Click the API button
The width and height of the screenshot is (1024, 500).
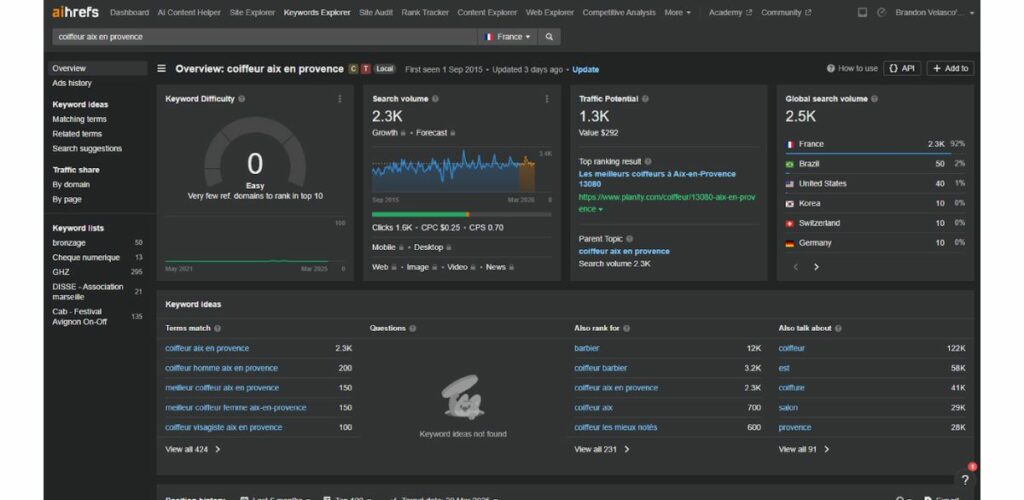point(902,69)
